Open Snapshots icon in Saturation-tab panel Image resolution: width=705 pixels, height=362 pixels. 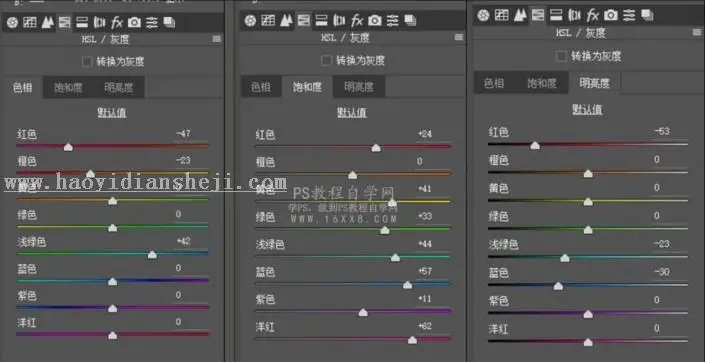(410, 20)
